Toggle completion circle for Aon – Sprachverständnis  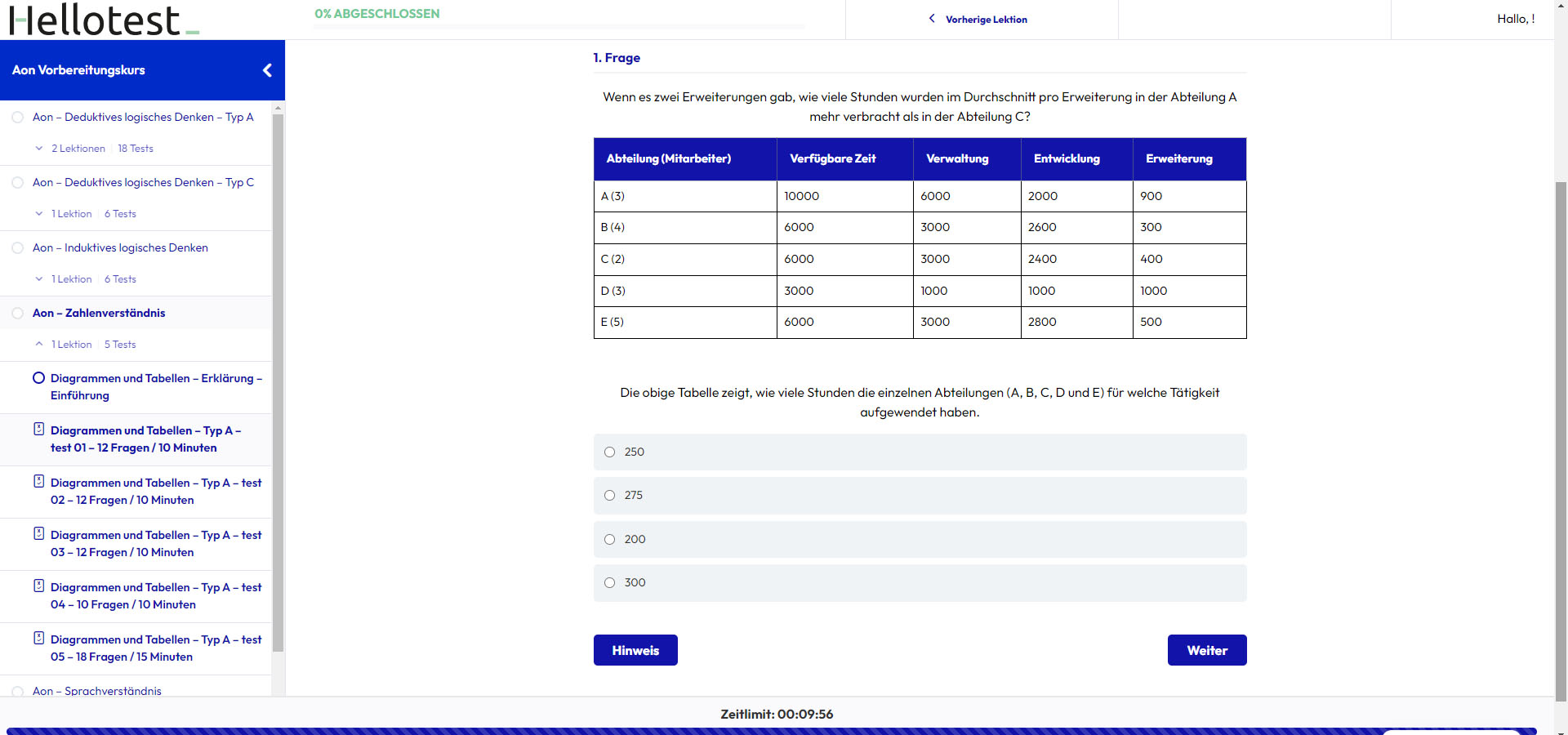(17, 691)
